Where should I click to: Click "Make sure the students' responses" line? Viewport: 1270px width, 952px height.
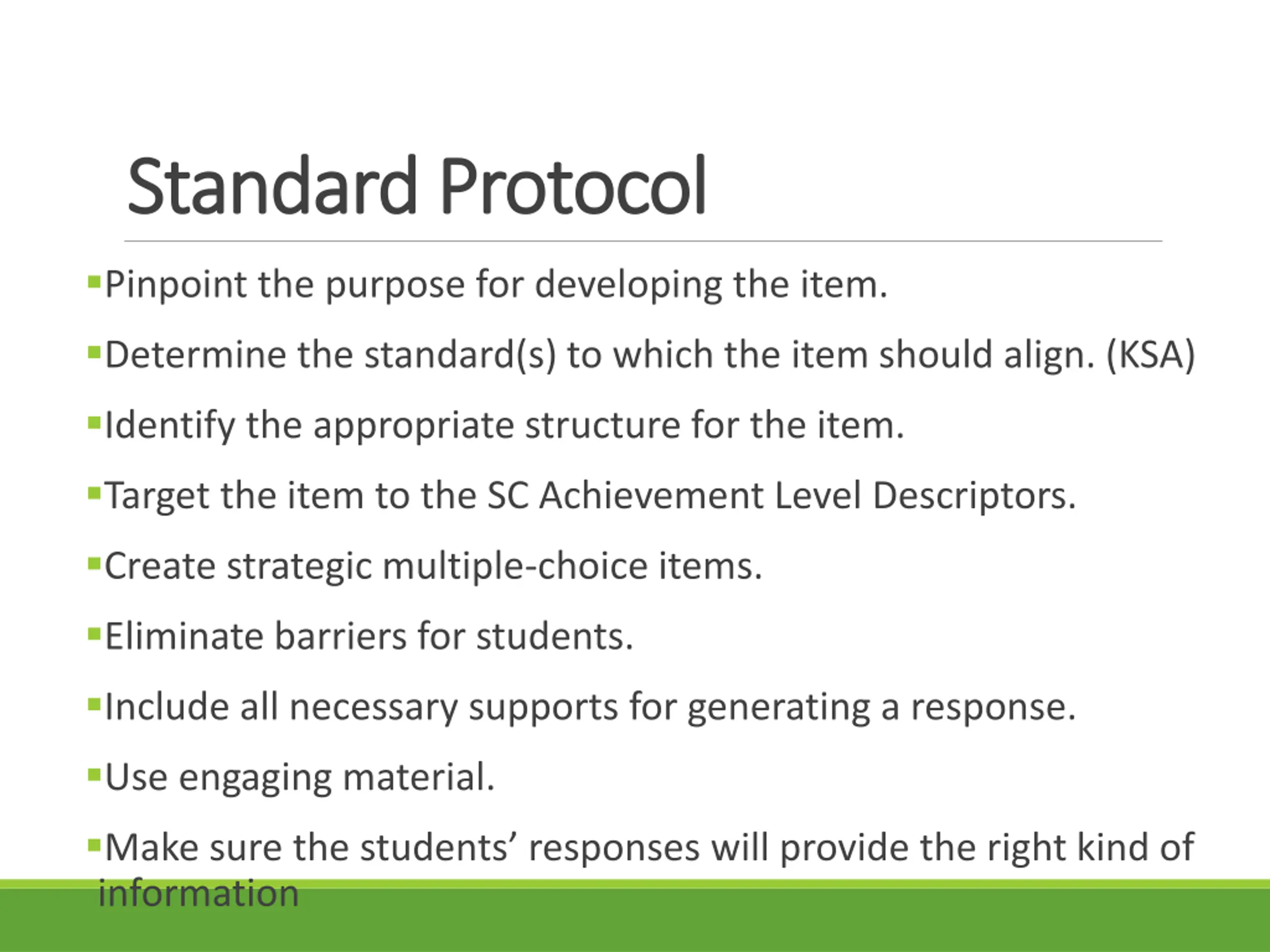[649, 847]
